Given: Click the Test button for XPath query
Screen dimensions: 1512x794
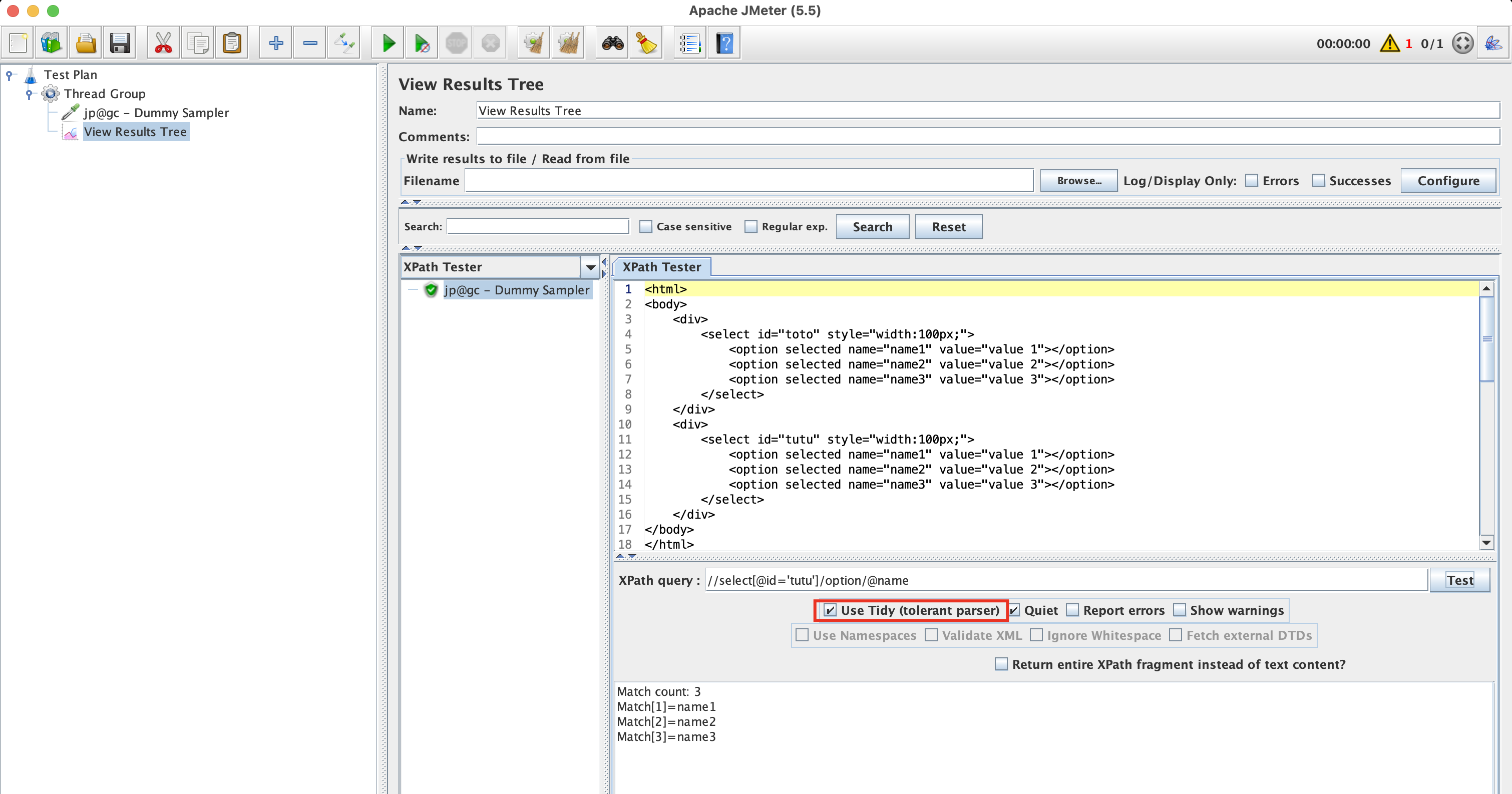Looking at the screenshot, I should 1461,580.
